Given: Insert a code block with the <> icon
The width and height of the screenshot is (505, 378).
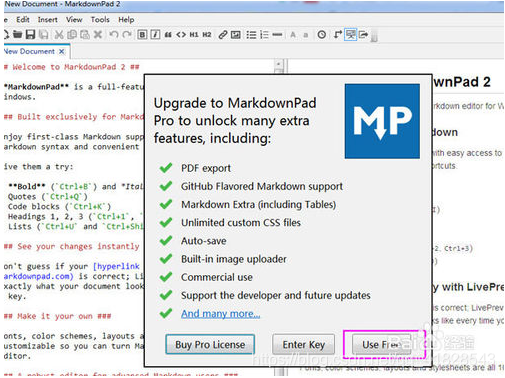Looking at the screenshot, I should coord(181,35).
